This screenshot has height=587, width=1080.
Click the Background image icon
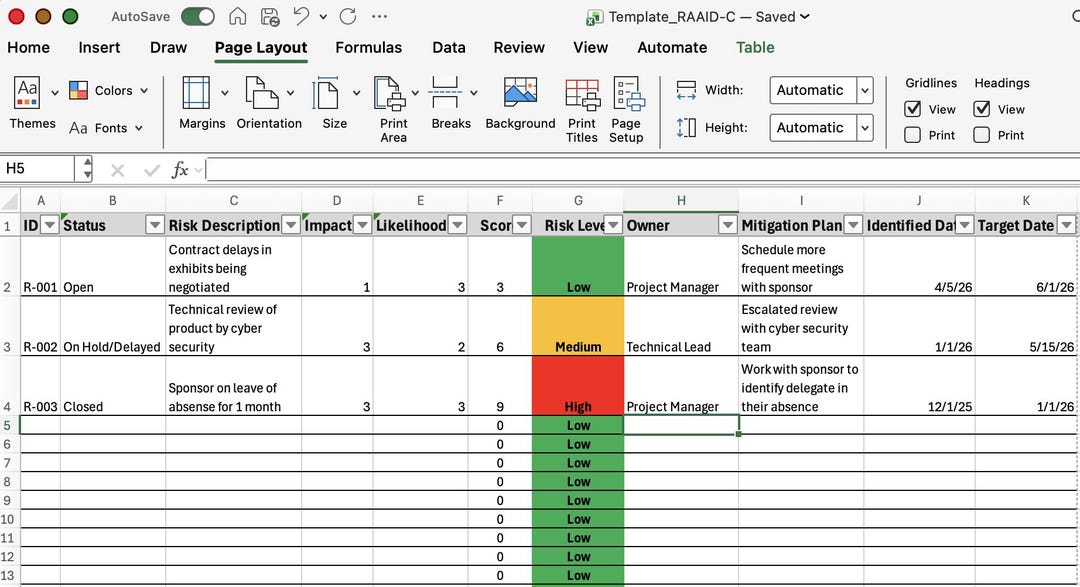tap(520, 92)
